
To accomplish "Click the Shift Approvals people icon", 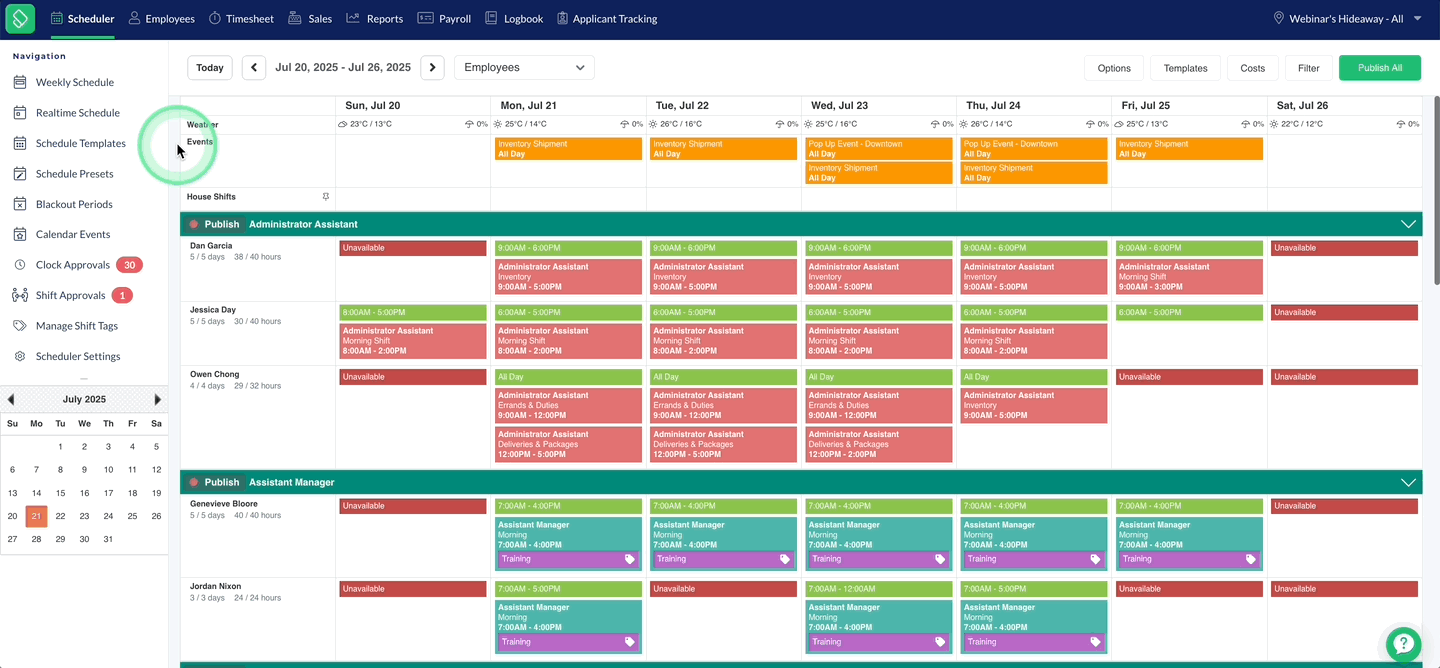I will tap(20, 295).
